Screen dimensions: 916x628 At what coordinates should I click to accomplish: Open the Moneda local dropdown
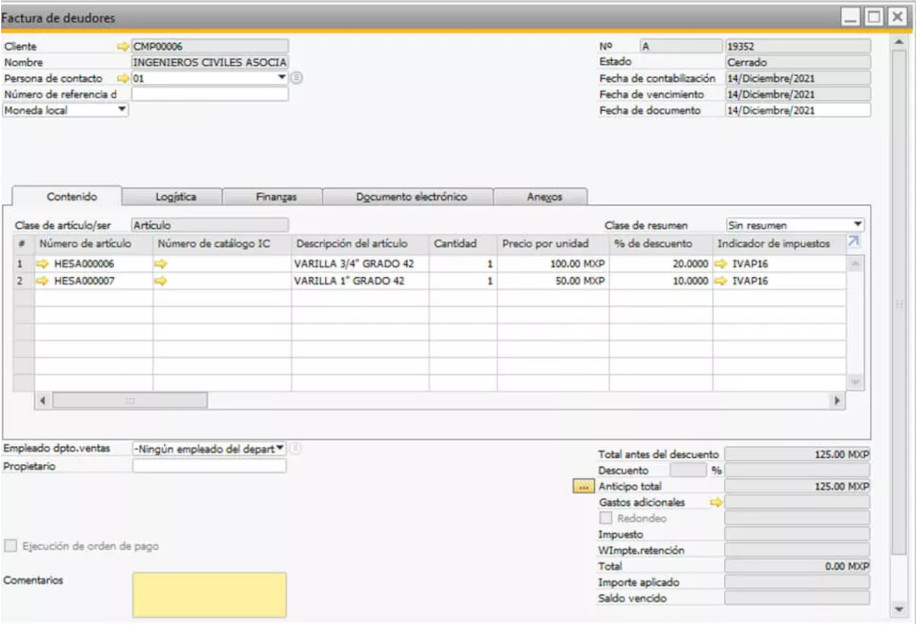coord(122,110)
